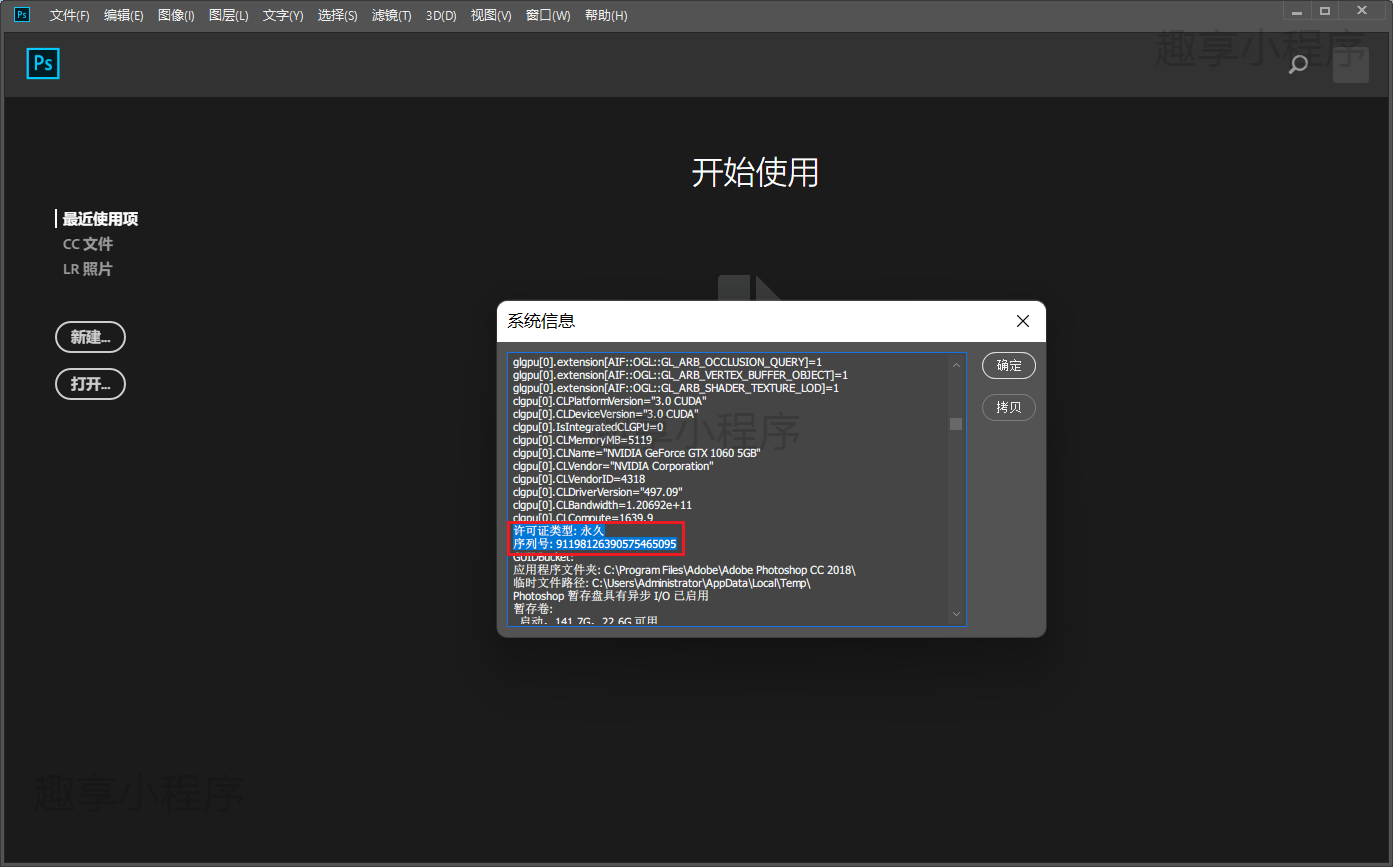Click the 拷贝 button
The width and height of the screenshot is (1393, 867).
pyautogui.click(x=1009, y=408)
